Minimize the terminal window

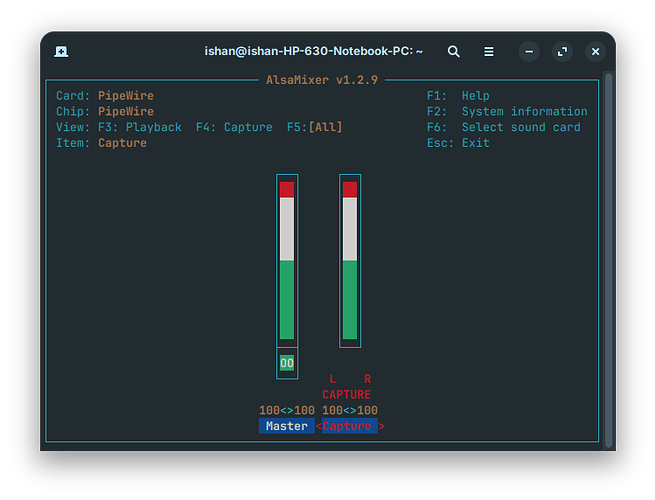[x=529, y=51]
